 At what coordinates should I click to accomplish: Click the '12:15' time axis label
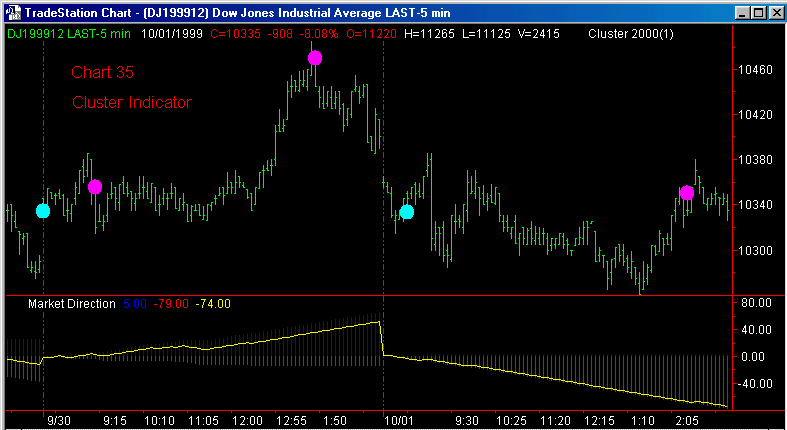coord(599,420)
